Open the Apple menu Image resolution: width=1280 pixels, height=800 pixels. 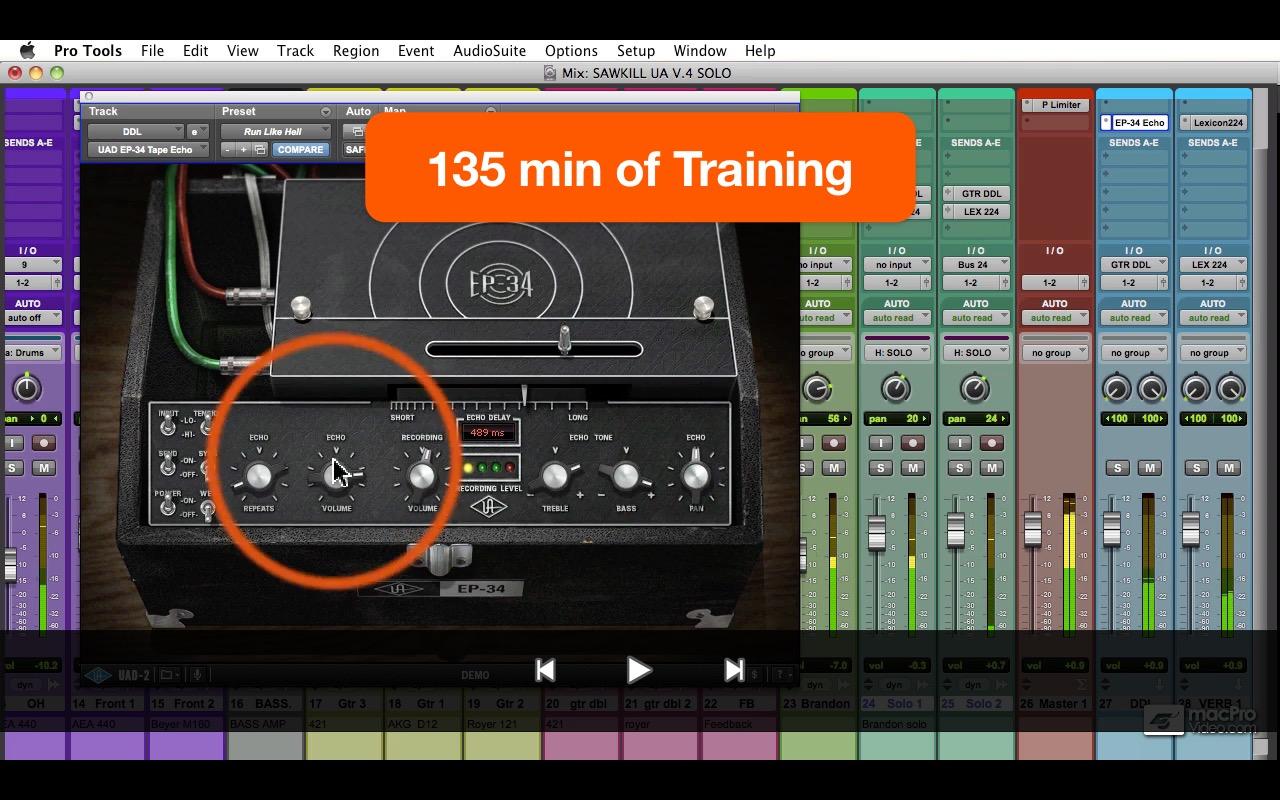coord(27,50)
